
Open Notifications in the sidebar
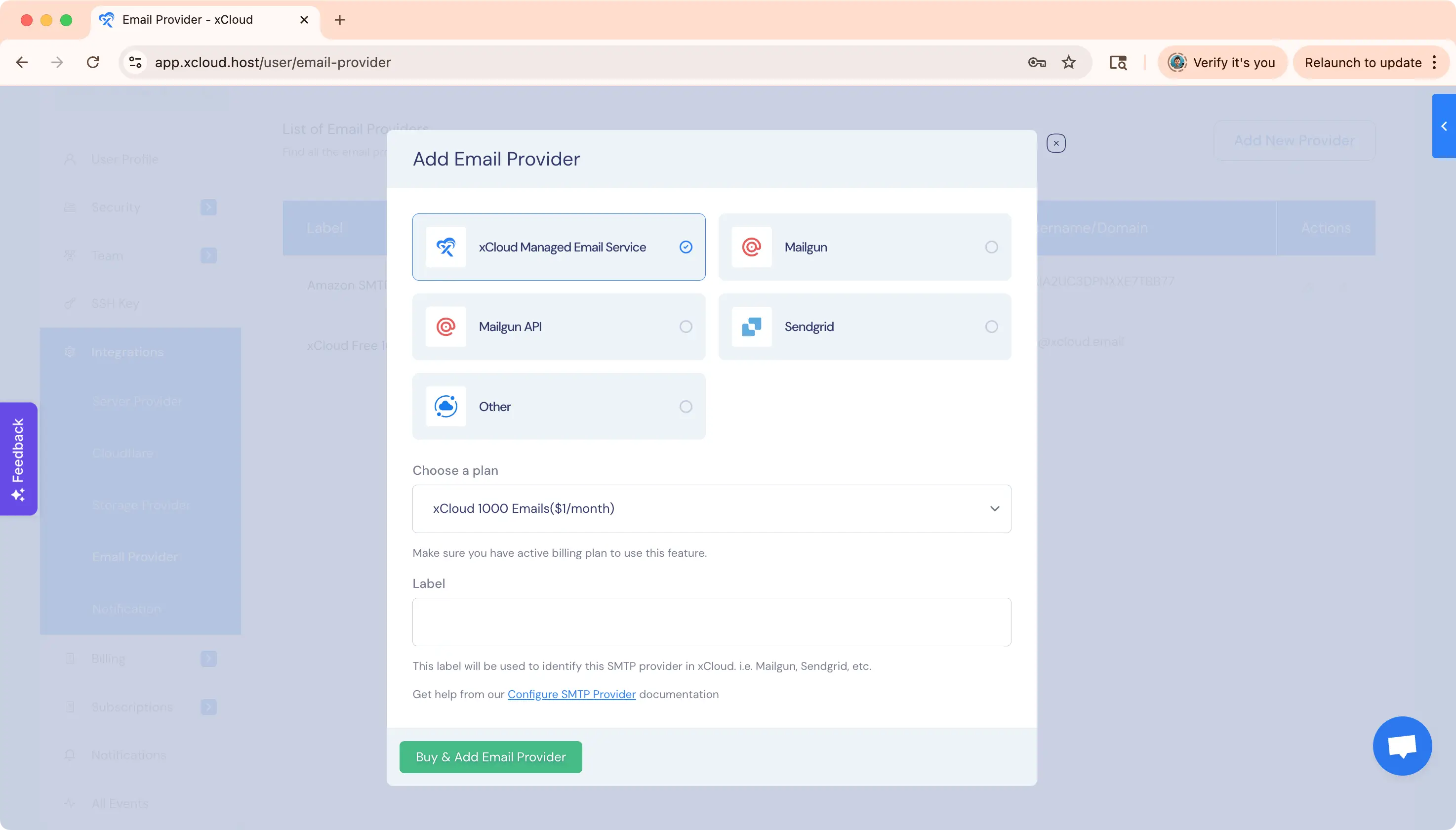click(129, 755)
